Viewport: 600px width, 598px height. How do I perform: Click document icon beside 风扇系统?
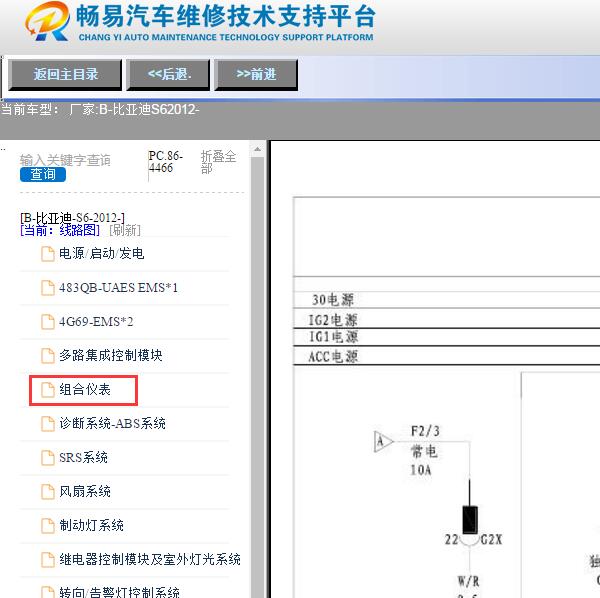click(x=48, y=492)
